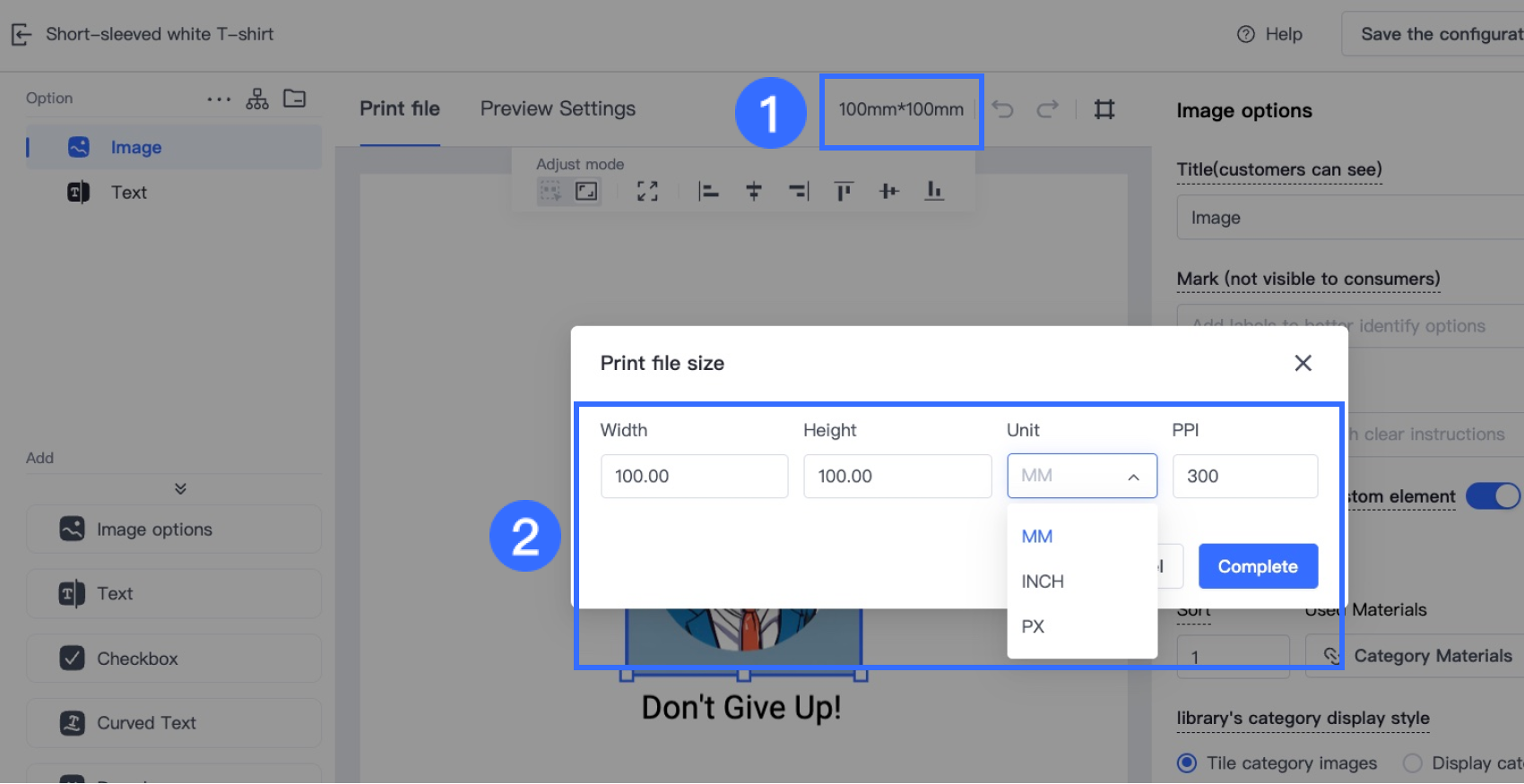Click the Height field in the dialog
Screen dimensions: 1524x784
tap(897, 476)
